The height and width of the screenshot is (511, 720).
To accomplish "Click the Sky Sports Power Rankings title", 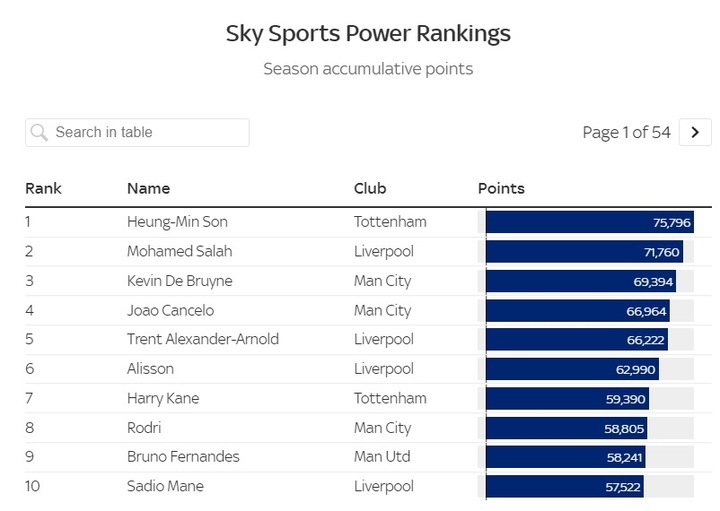I will (368, 34).
